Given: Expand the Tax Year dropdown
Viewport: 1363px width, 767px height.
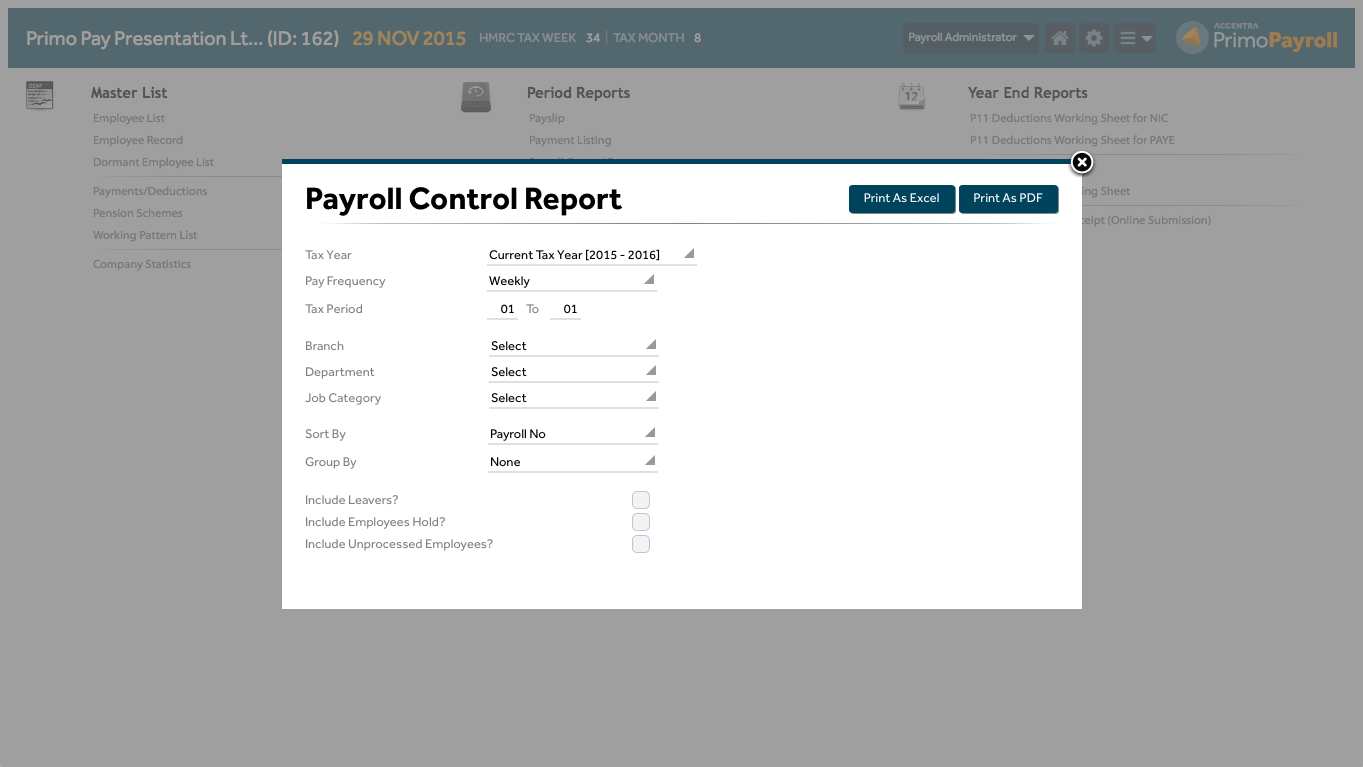Looking at the screenshot, I should click(591, 255).
